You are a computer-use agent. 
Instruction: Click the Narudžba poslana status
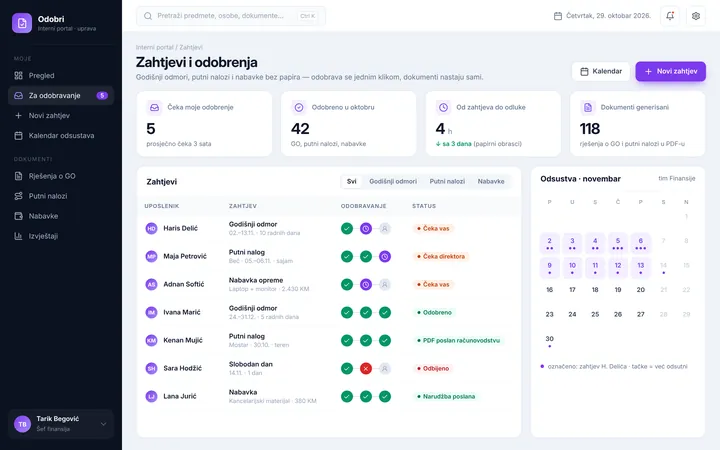446,396
